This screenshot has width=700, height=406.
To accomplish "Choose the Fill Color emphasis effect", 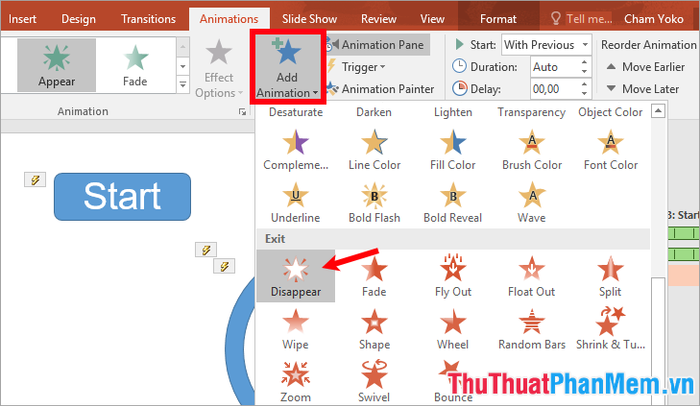I will pos(453,150).
